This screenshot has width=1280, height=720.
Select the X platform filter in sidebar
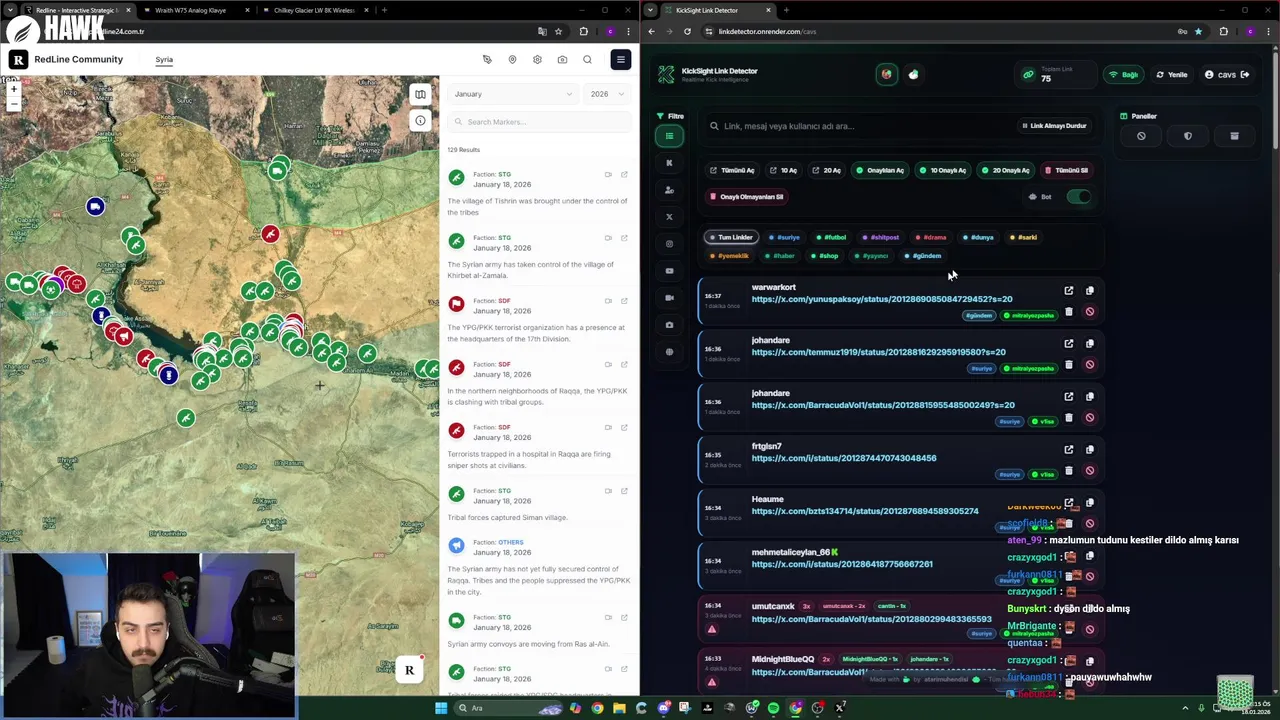click(669, 217)
